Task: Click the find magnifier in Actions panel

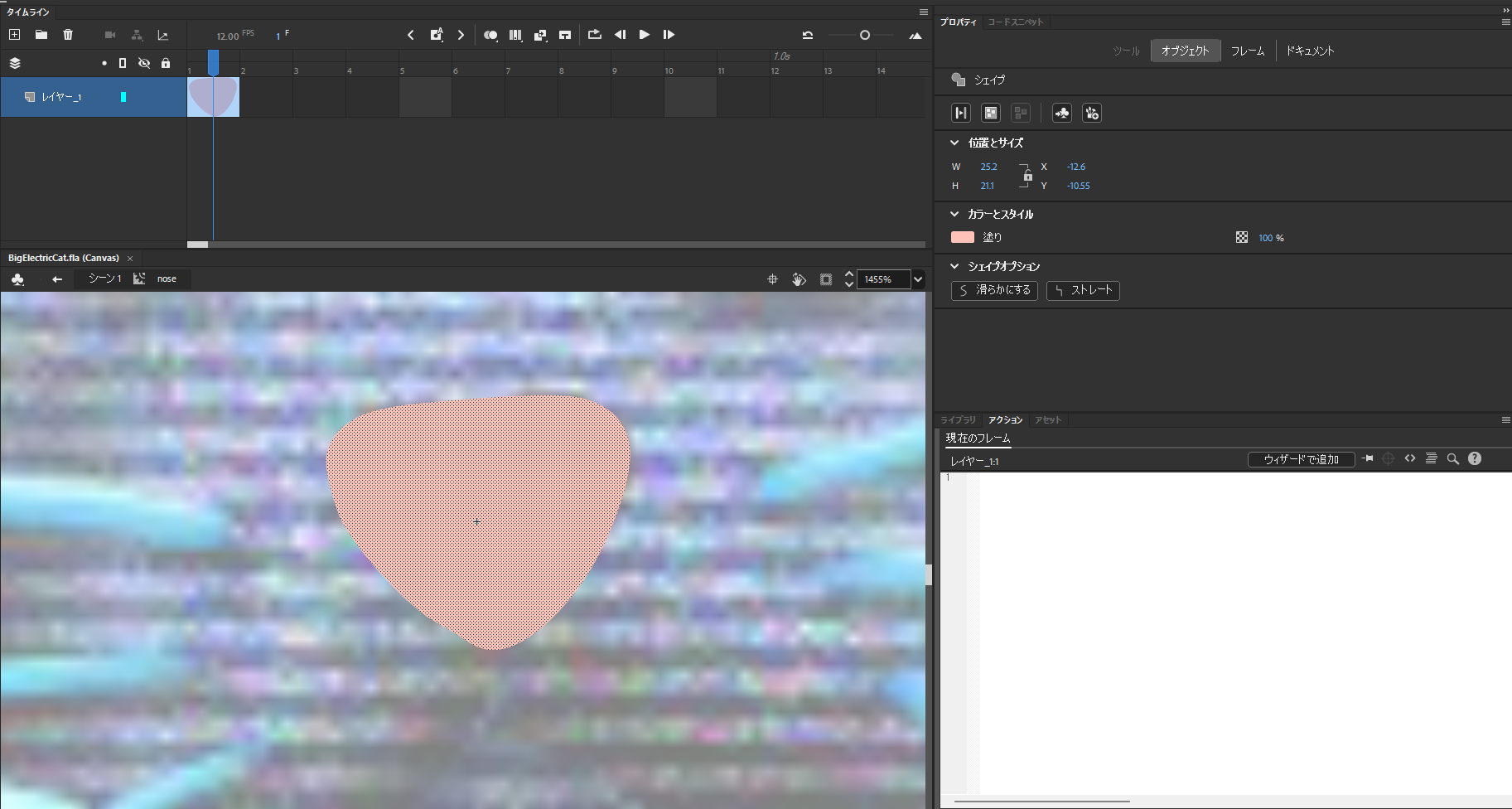Action: pos(1452,459)
